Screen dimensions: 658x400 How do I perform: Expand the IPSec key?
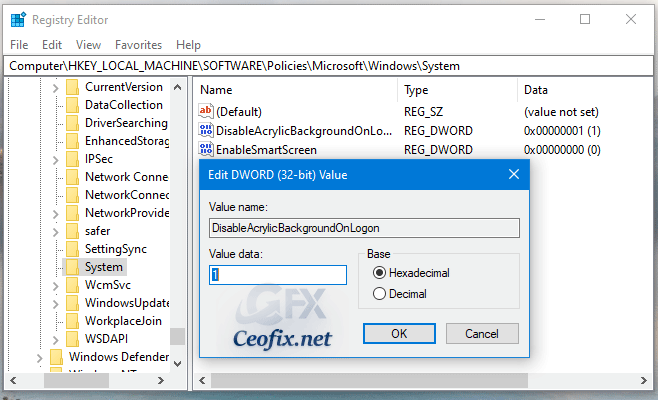tap(55, 160)
